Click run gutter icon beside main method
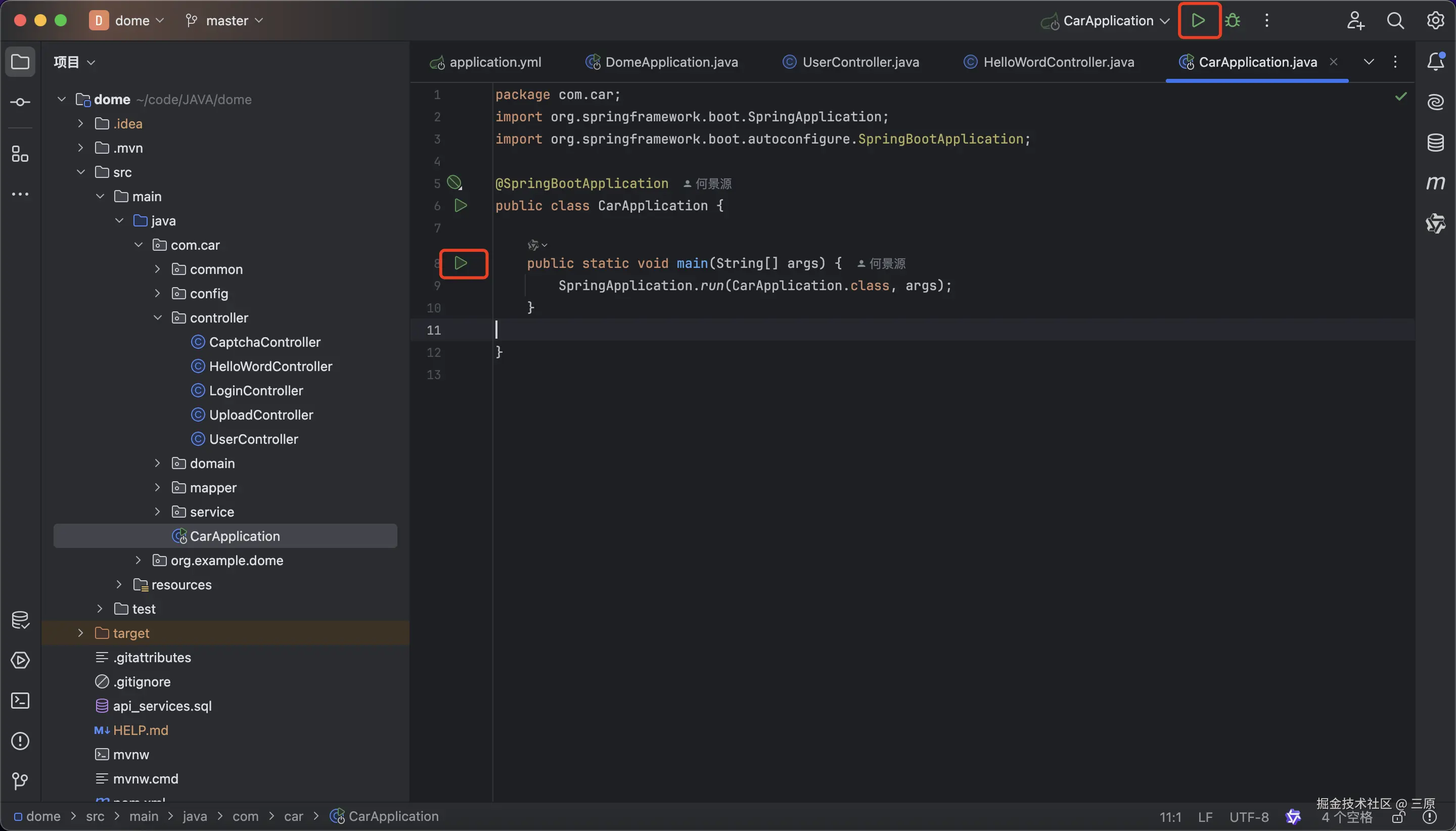The height and width of the screenshot is (831, 1456). 461,263
